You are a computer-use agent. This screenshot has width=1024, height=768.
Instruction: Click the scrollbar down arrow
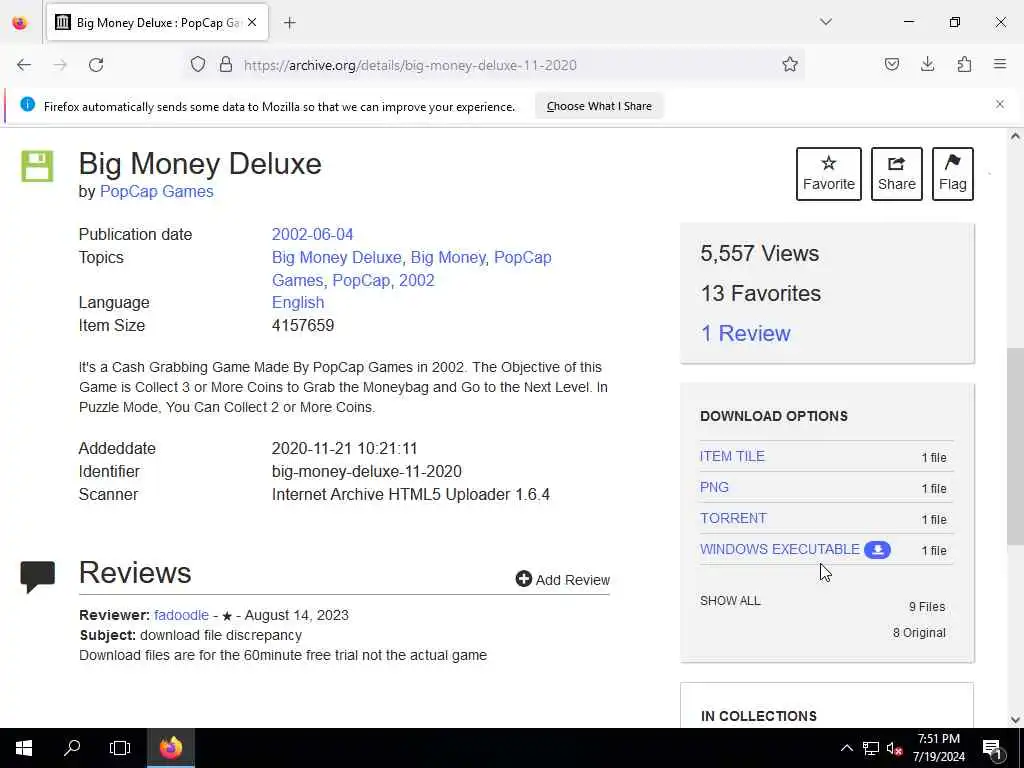pyautogui.click(x=1015, y=720)
